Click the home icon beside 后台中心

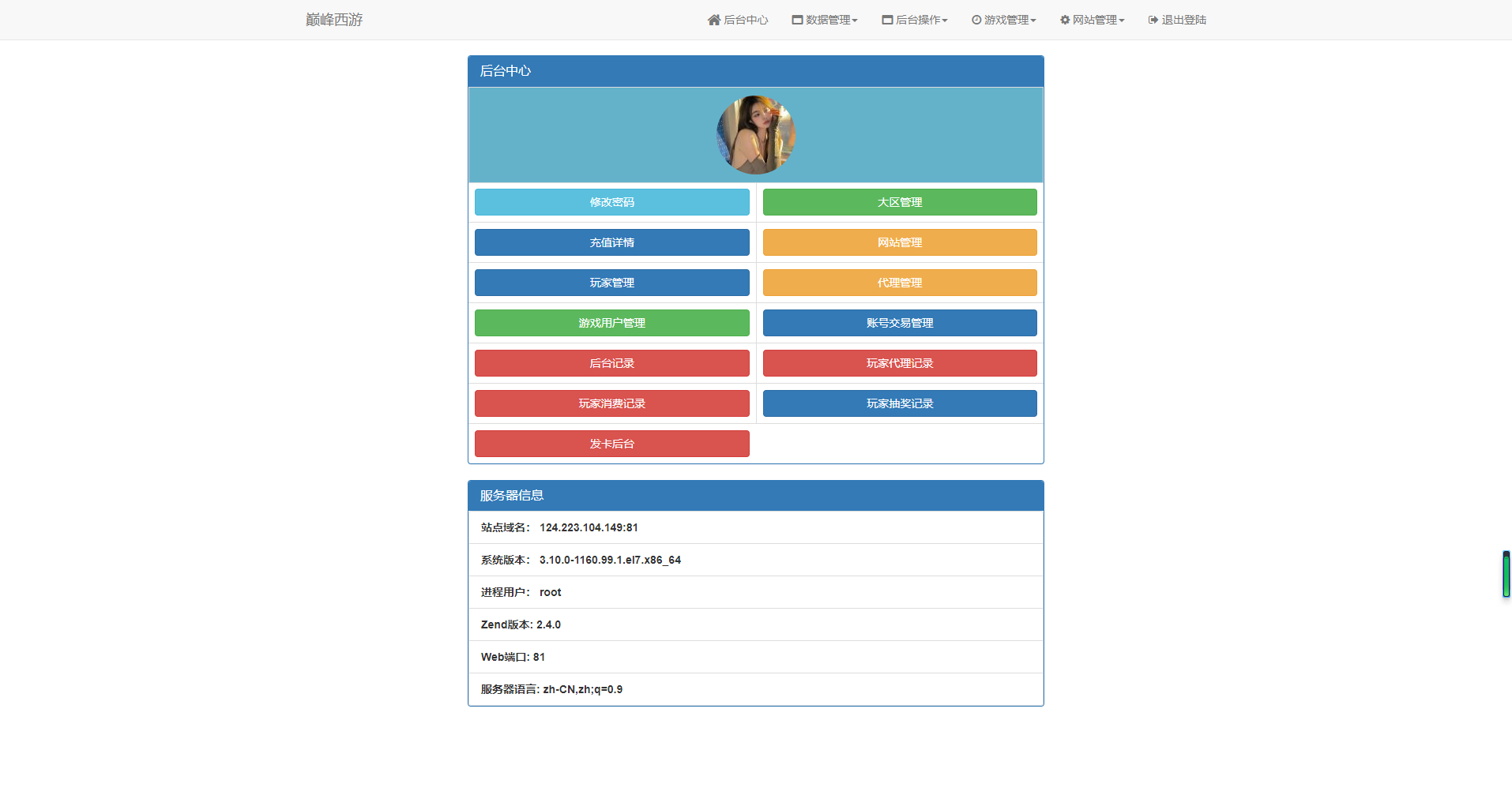point(714,20)
